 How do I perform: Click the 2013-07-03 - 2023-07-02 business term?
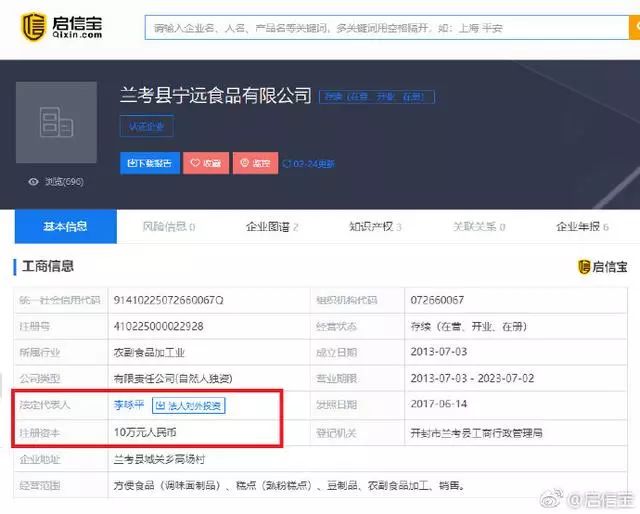(472, 378)
